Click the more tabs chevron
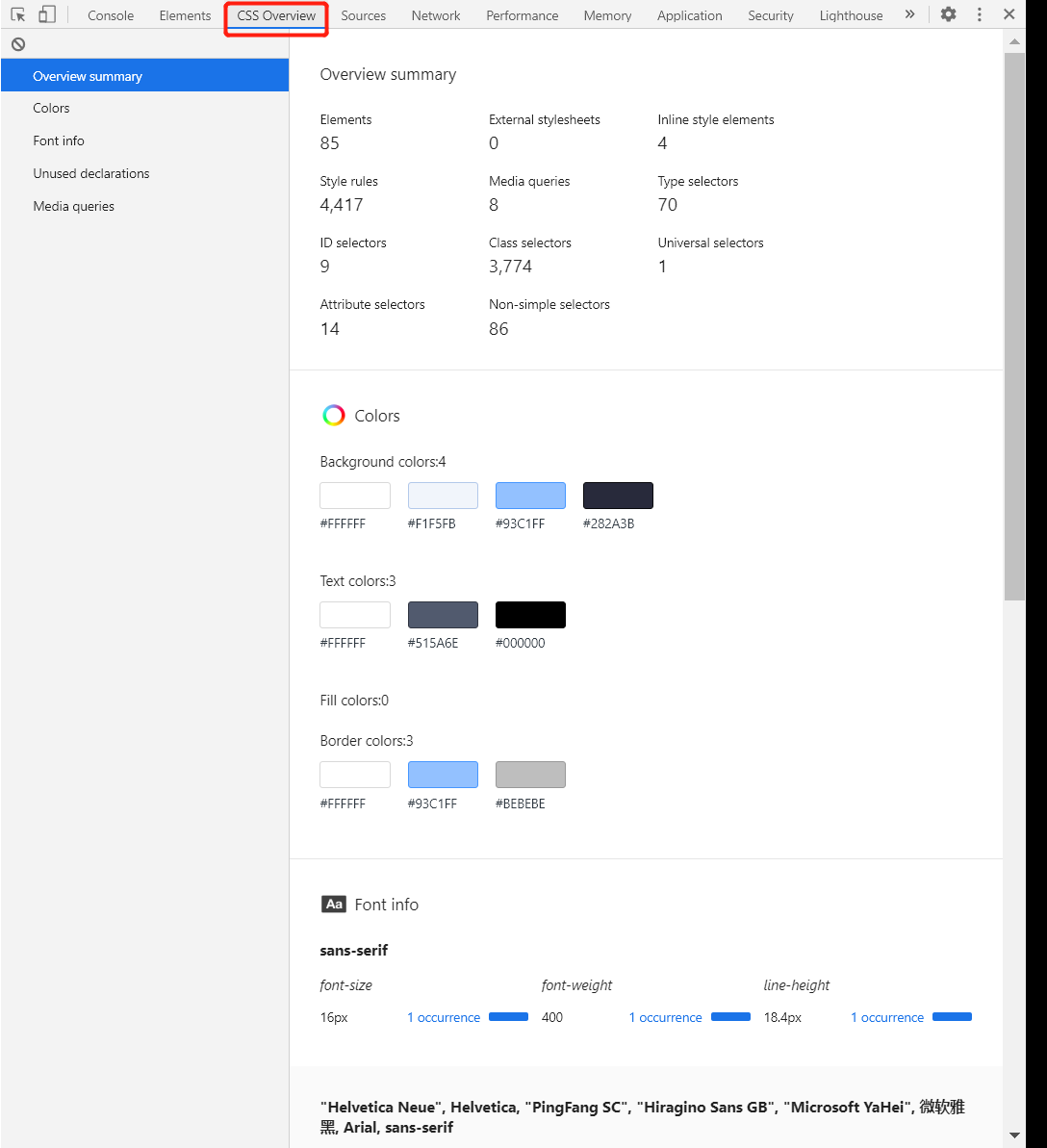1047x1148 pixels. [909, 14]
